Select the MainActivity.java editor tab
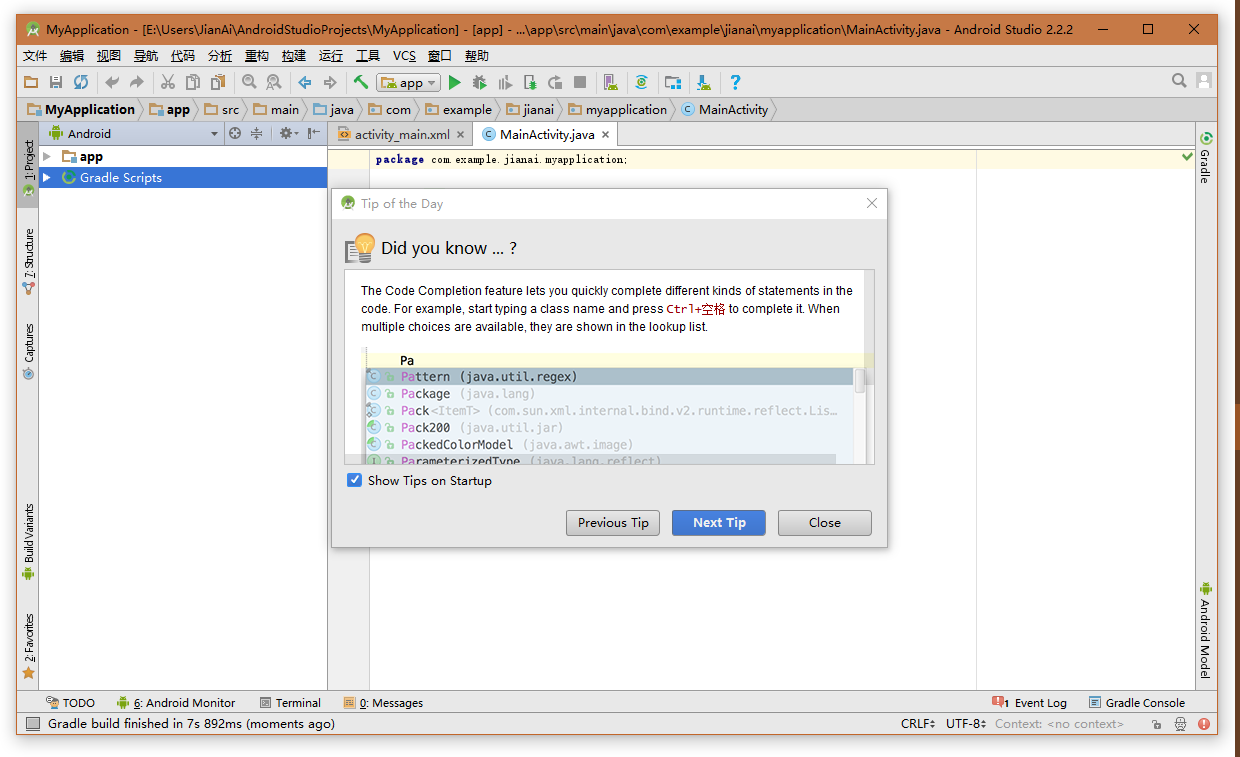 547,134
